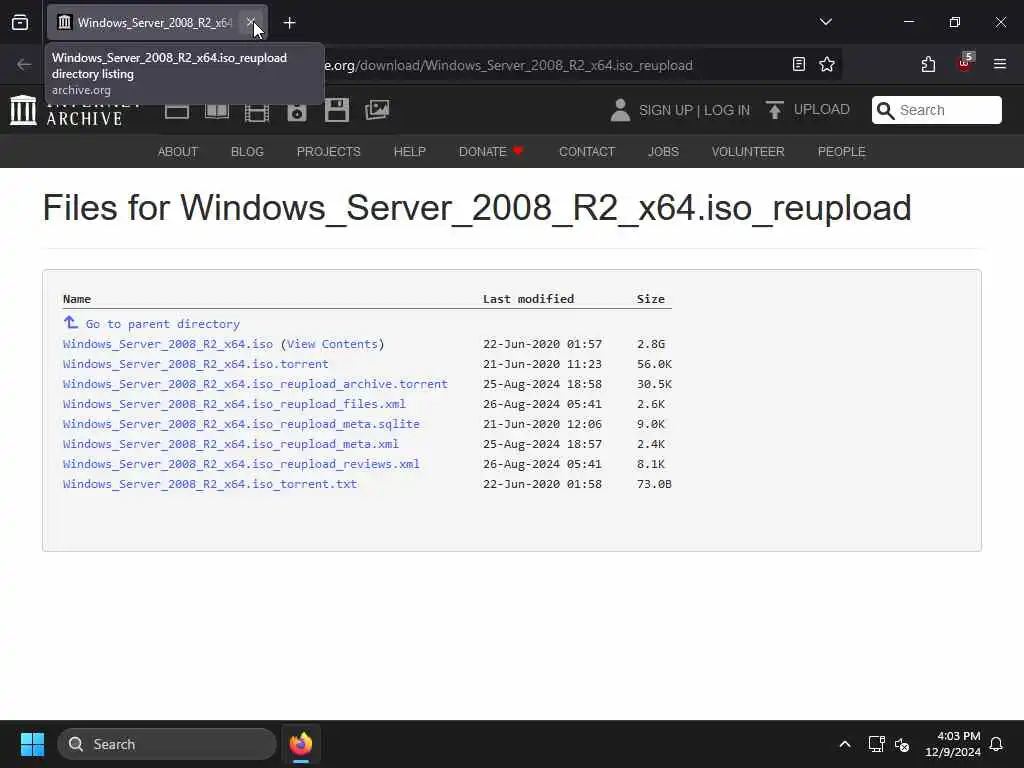Open the iso_reupload_meta.sqlite link
Image resolution: width=1024 pixels, height=768 pixels.
click(241, 424)
